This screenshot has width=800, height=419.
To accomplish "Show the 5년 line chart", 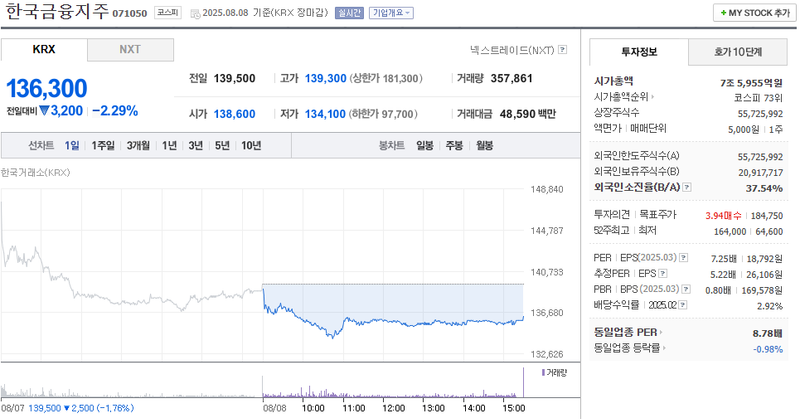I will (x=222, y=145).
